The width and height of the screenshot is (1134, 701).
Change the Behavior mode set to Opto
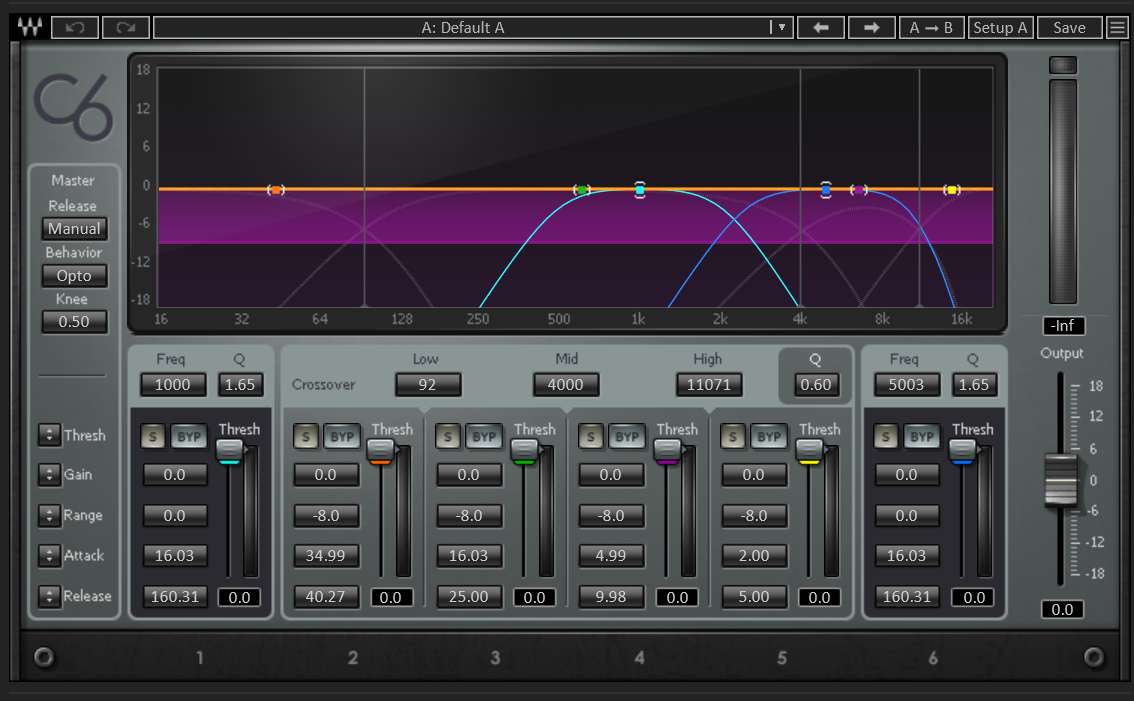point(74,276)
